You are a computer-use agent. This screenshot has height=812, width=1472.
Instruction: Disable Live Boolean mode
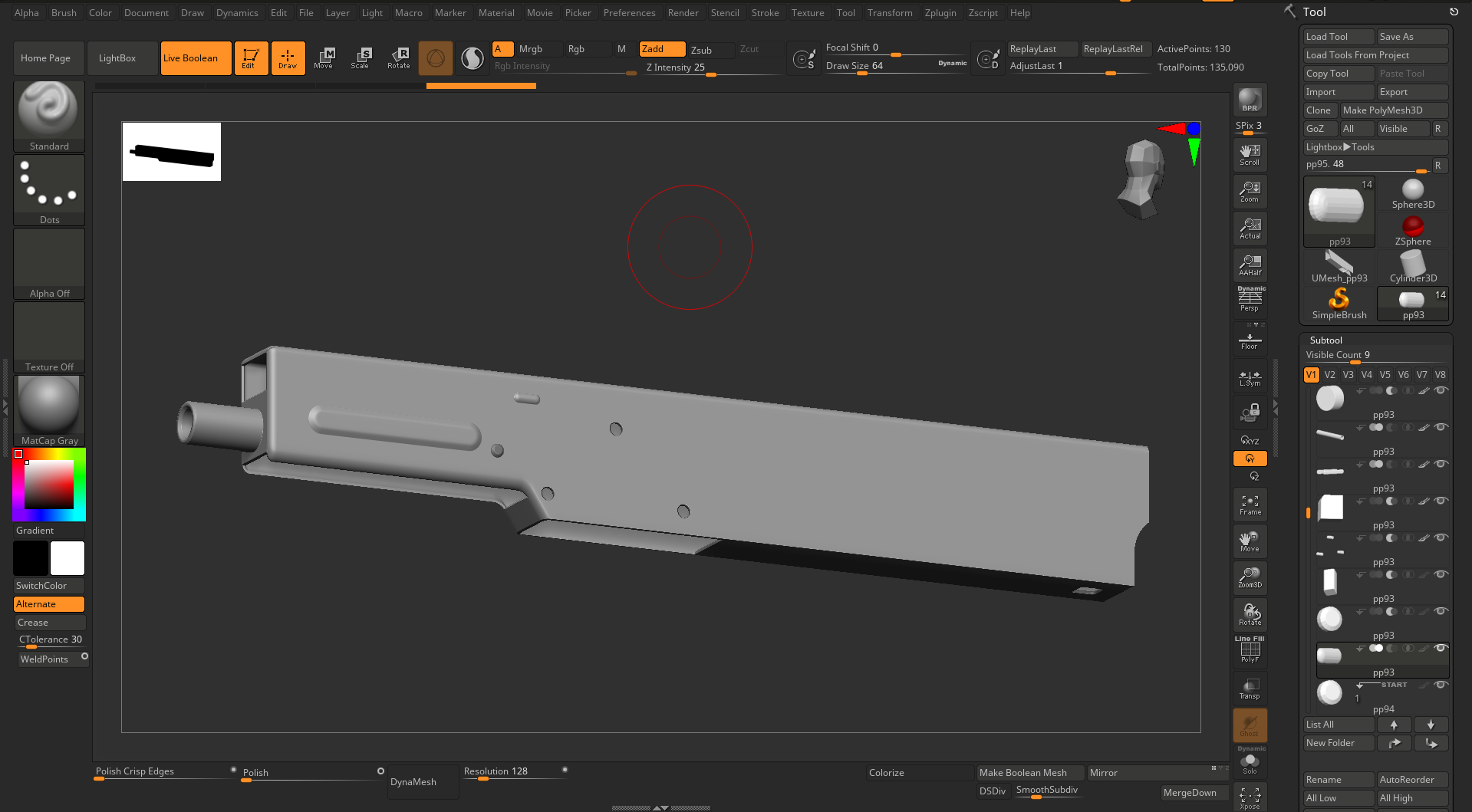pyautogui.click(x=196, y=58)
